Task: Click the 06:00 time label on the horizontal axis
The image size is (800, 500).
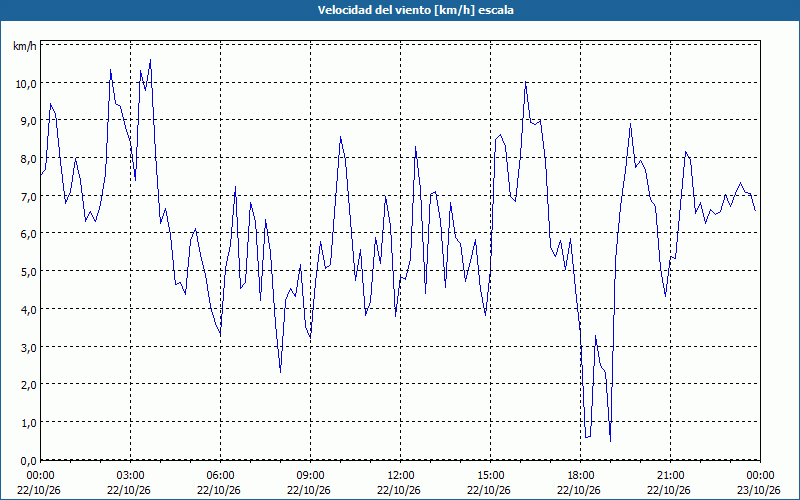Action: click(220, 476)
